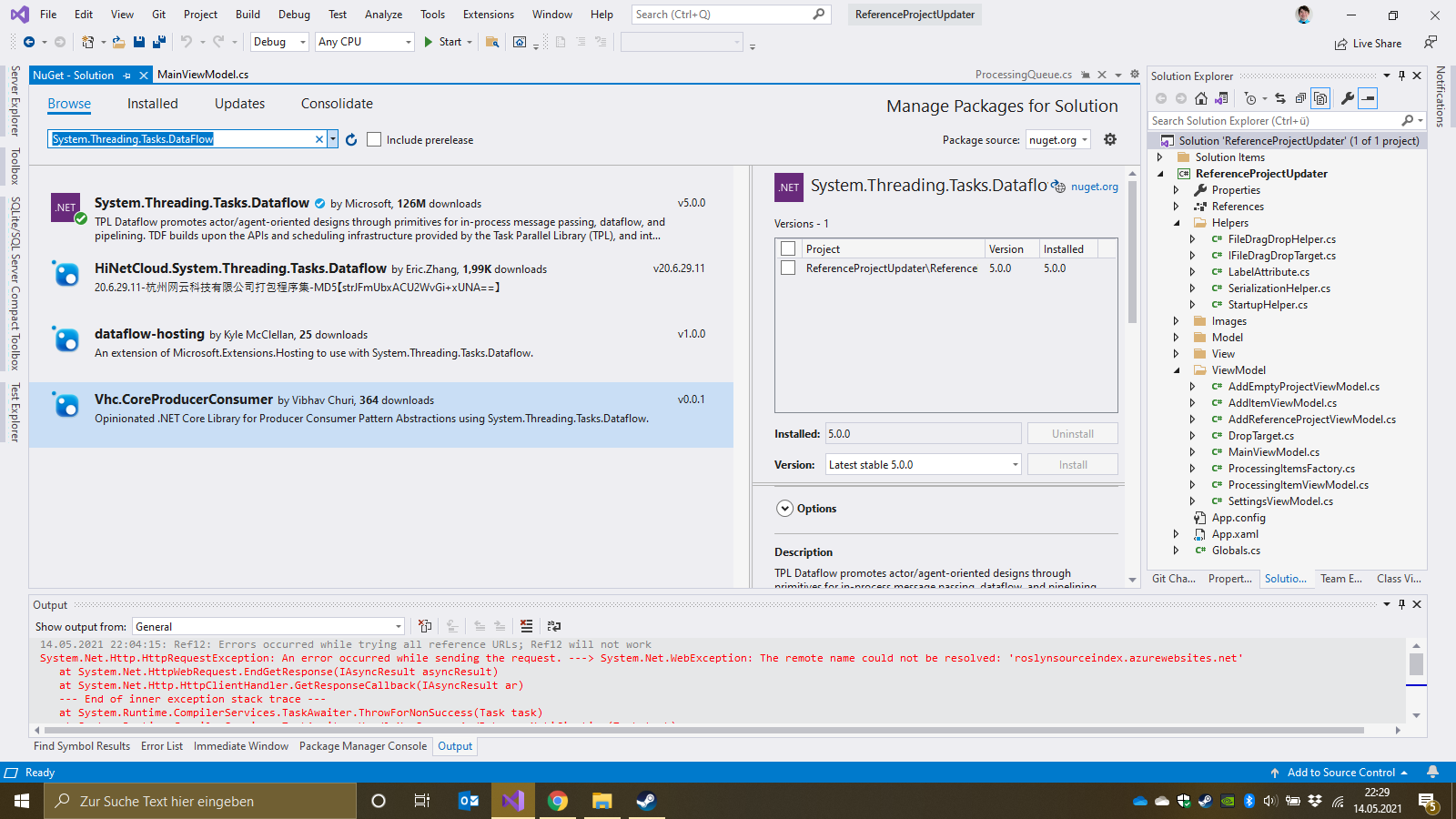The image size is (1456, 819).
Task: Click the New Project toolbar icon
Action: [x=87, y=42]
